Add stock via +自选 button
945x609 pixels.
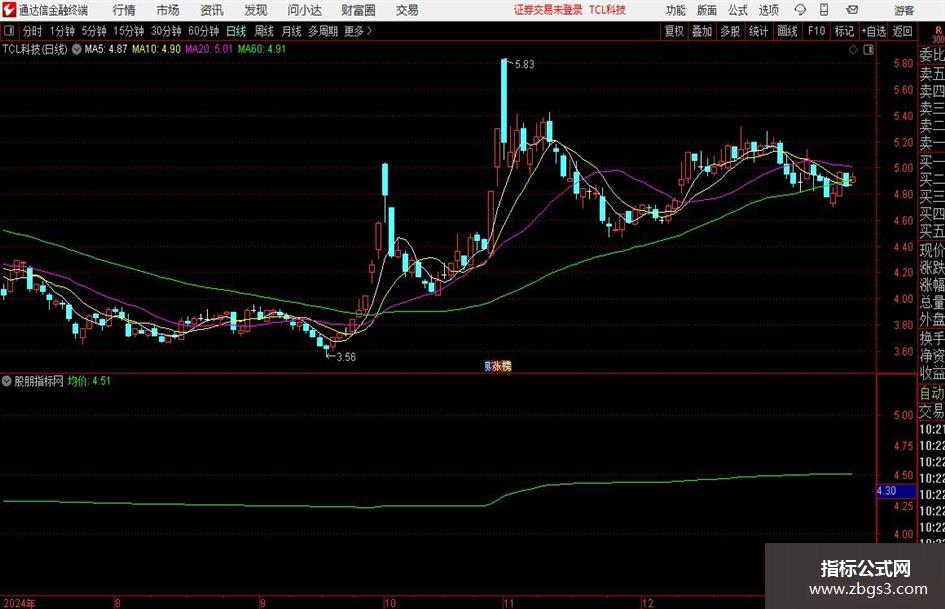click(874, 31)
